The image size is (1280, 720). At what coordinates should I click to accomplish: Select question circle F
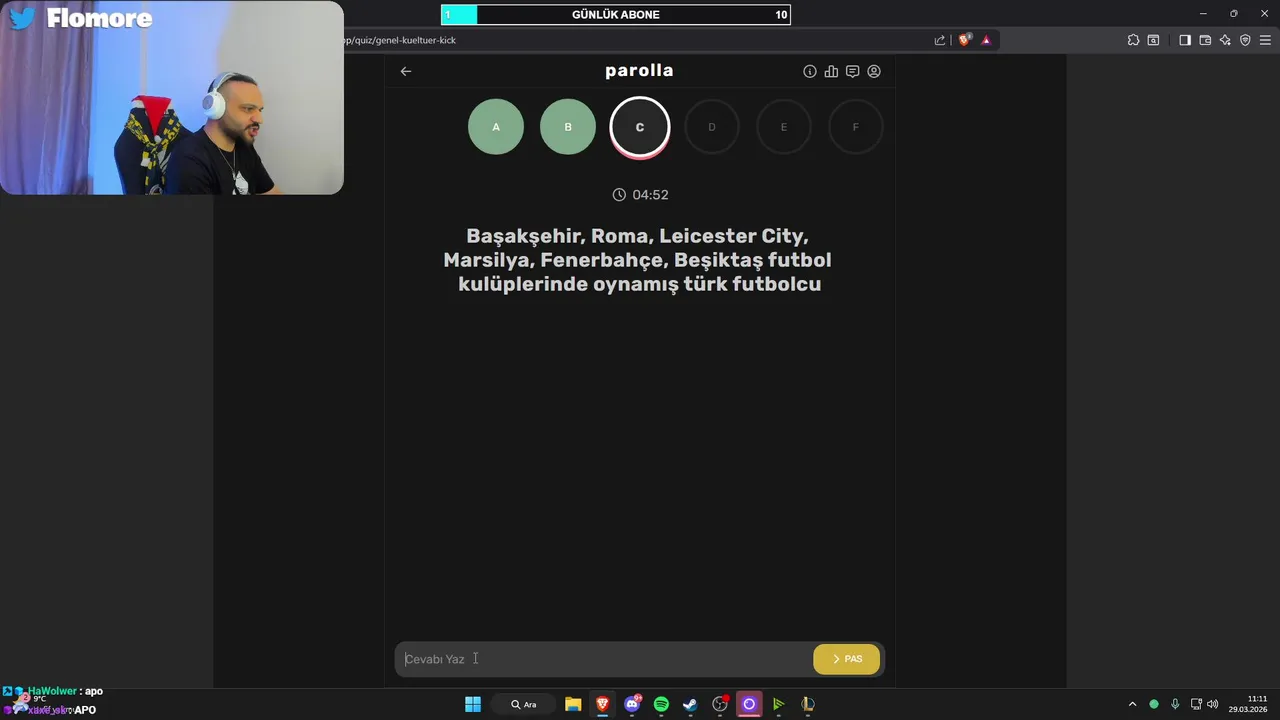click(x=856, y=127)
